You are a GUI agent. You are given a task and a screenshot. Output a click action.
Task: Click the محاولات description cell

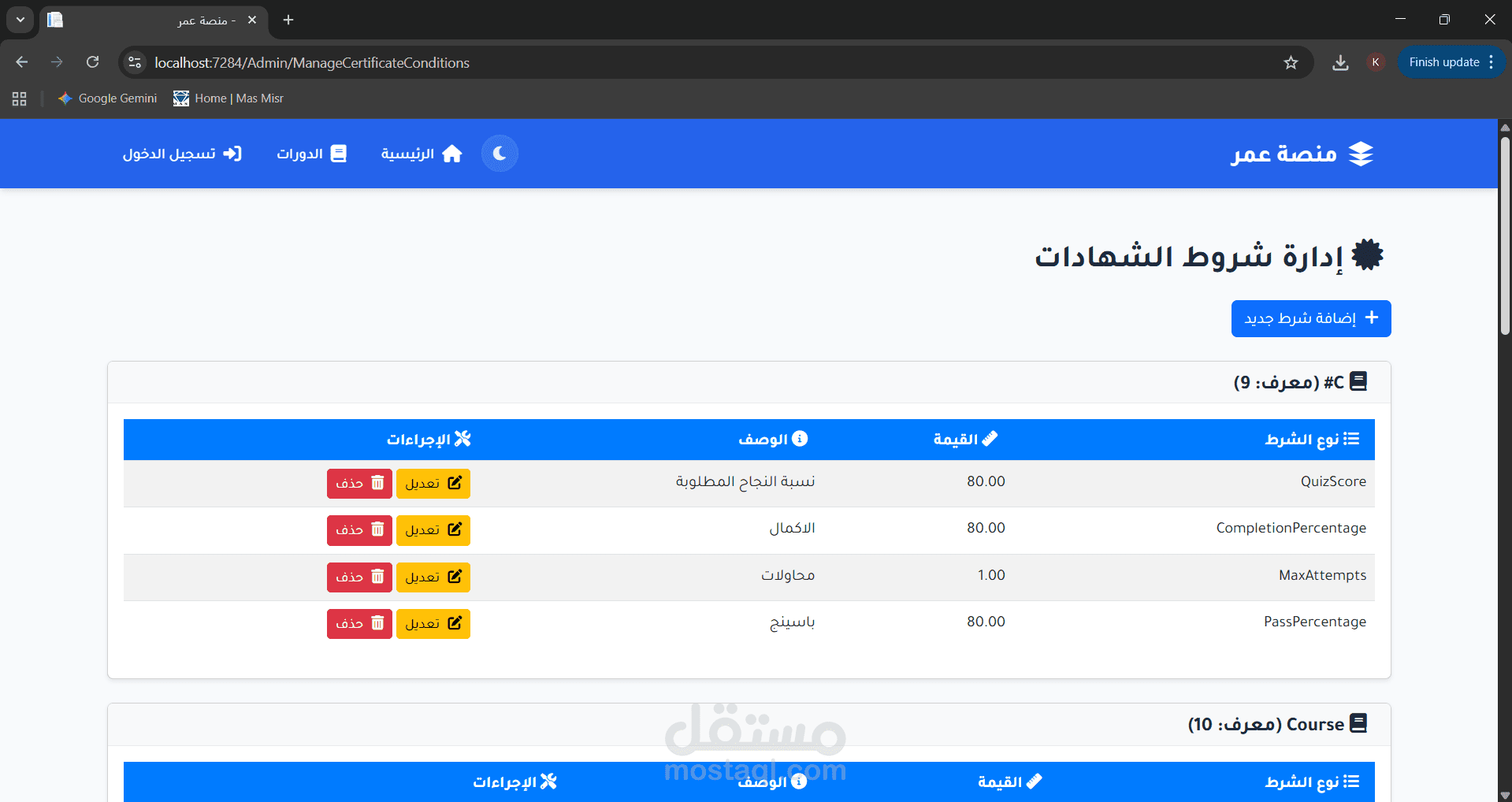point(788,575)
